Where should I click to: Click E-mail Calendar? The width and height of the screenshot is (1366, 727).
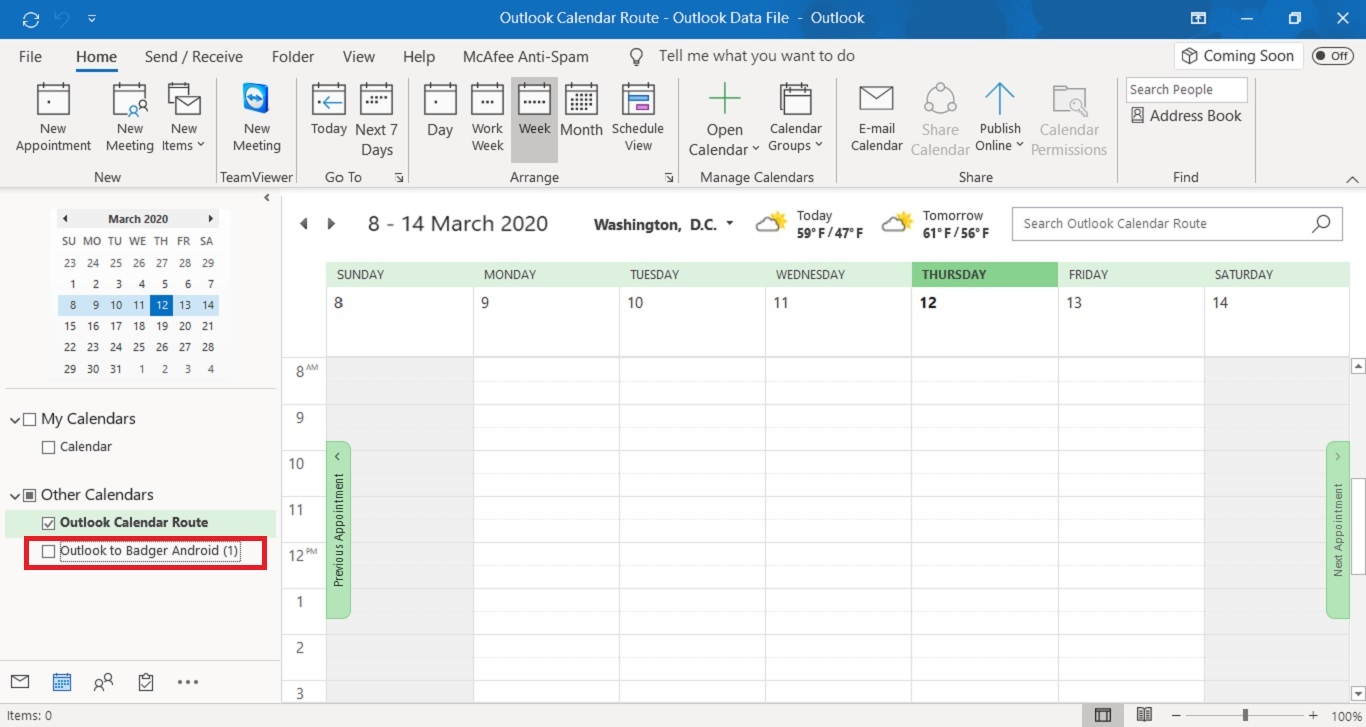click(x=877, y=118)
